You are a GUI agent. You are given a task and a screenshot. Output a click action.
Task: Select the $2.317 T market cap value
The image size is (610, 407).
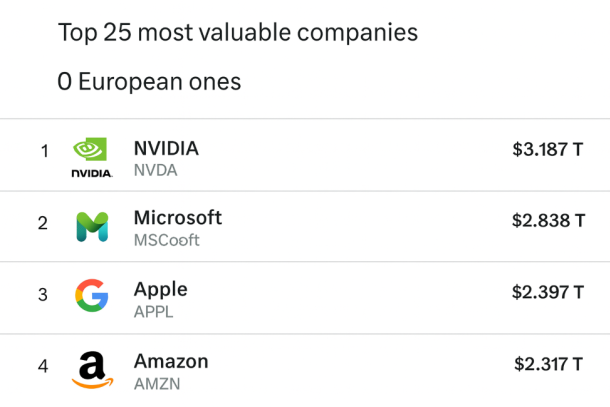point(549,364)
